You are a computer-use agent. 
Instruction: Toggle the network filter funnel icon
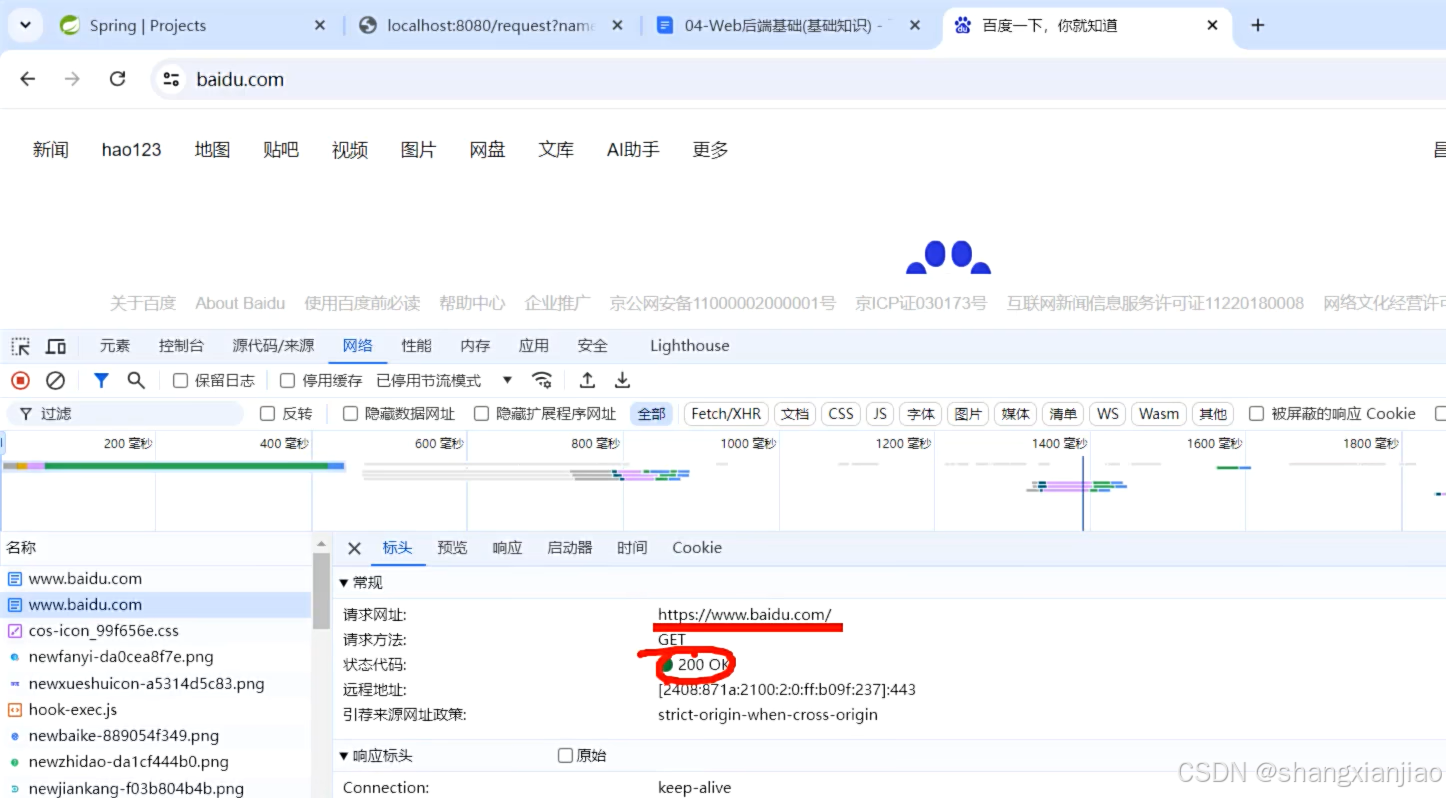click(x=101, y=380)
